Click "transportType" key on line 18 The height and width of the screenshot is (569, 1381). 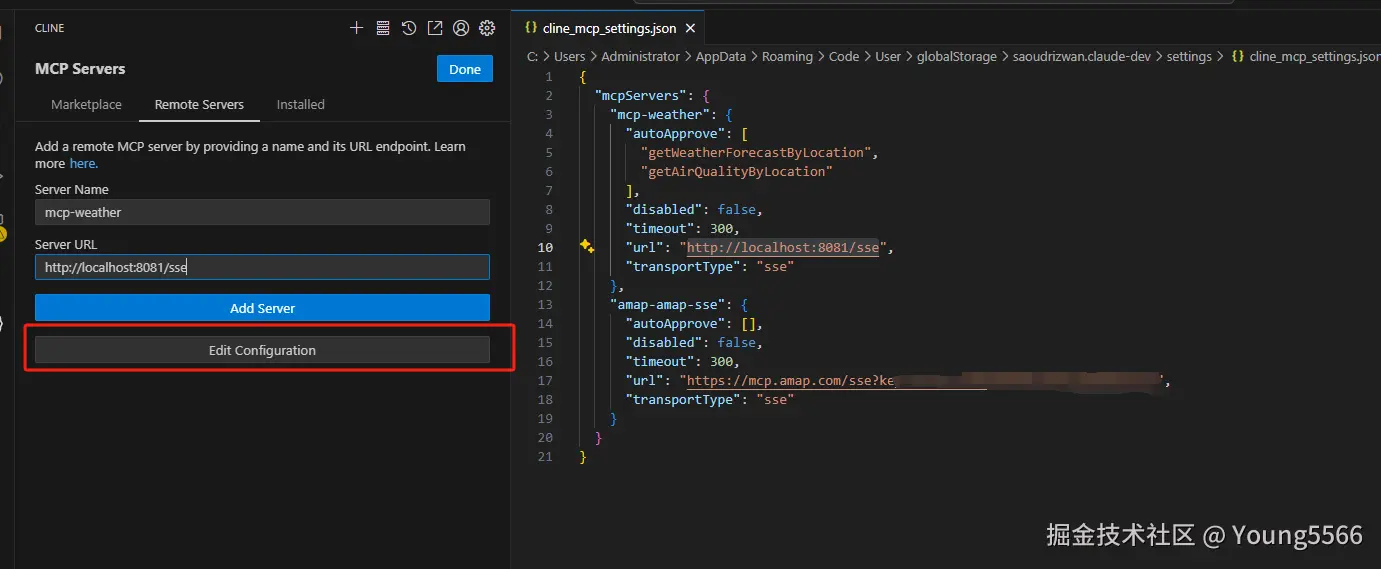tap(684, 399)
